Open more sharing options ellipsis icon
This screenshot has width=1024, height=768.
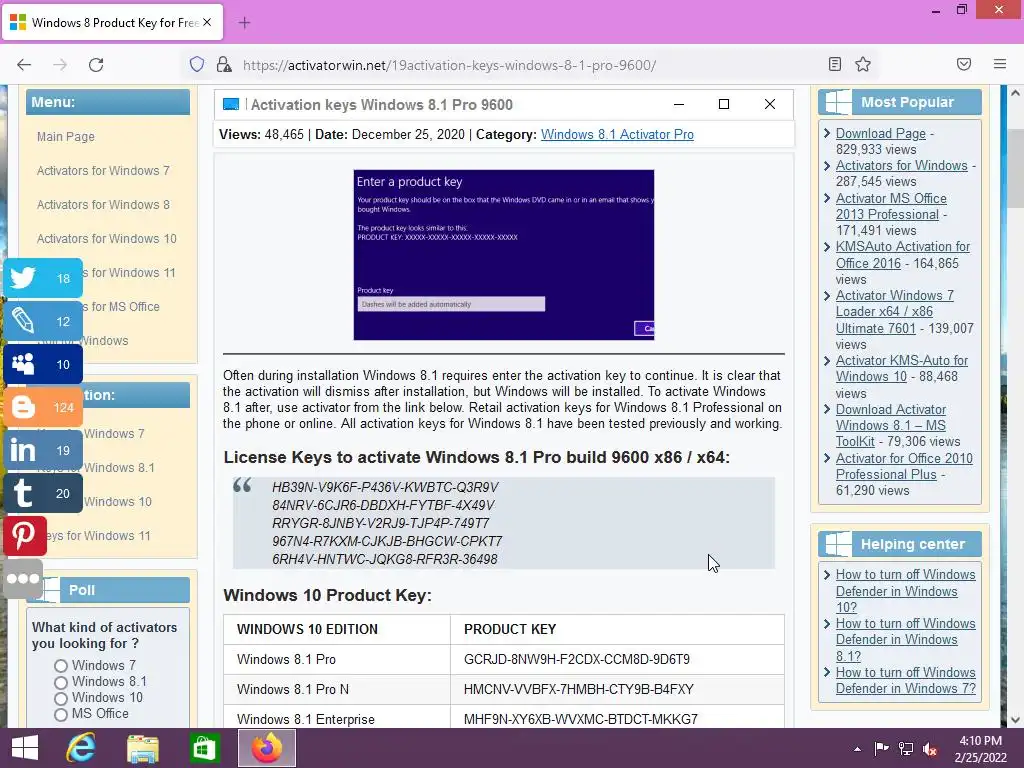24,579
